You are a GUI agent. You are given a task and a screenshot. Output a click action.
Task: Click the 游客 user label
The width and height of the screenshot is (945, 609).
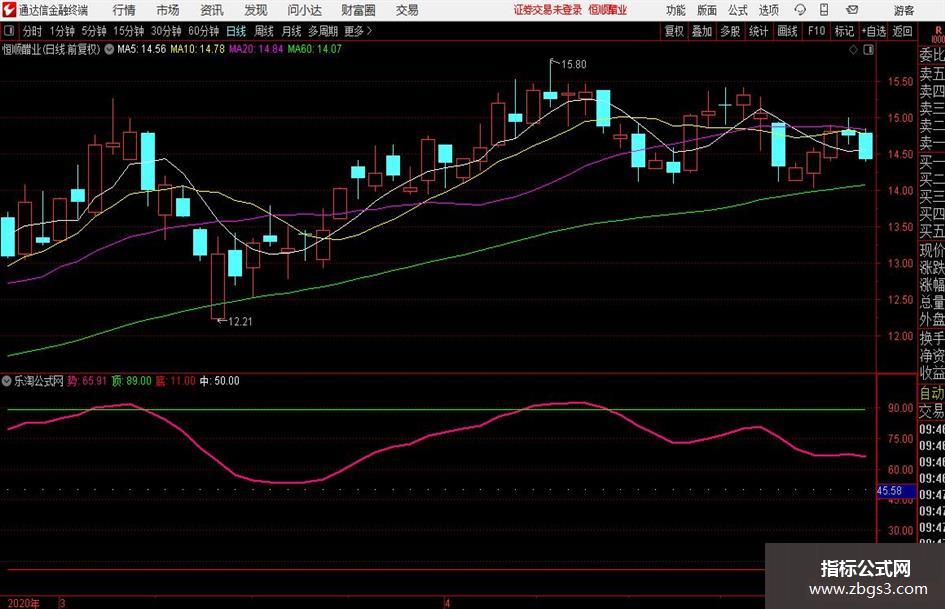(x=903, y=10)
